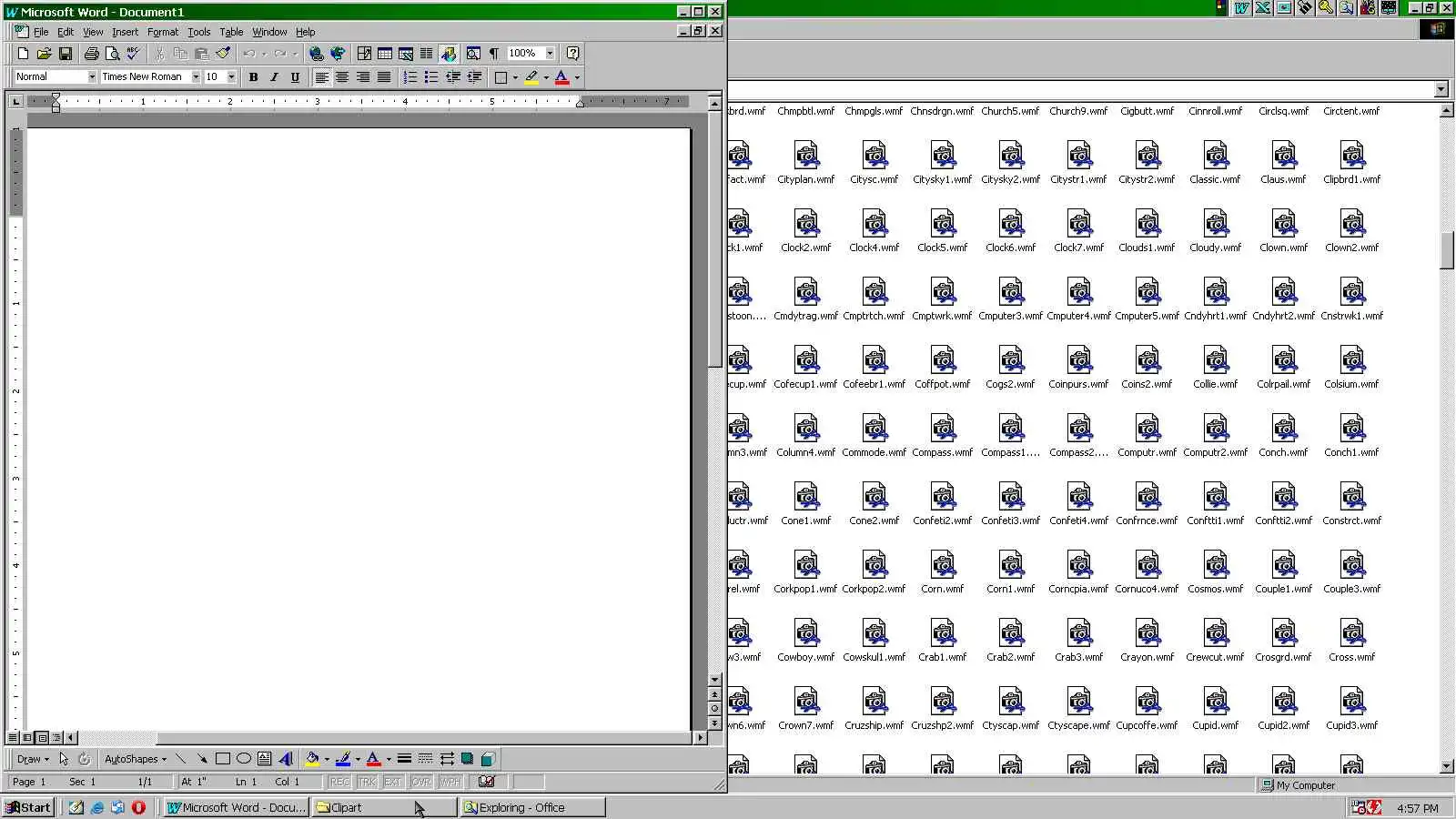Select the Arrow drawing tool
The image size is (1456, 819).
point(201,759)
